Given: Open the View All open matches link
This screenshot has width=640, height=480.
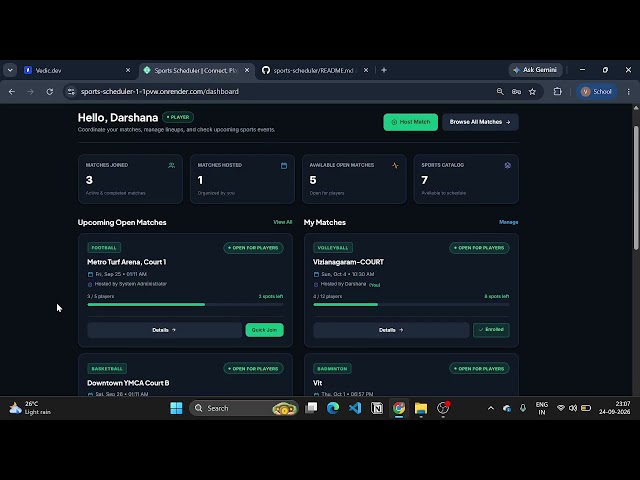Looking at the screenshot, I should coord(282,222).
